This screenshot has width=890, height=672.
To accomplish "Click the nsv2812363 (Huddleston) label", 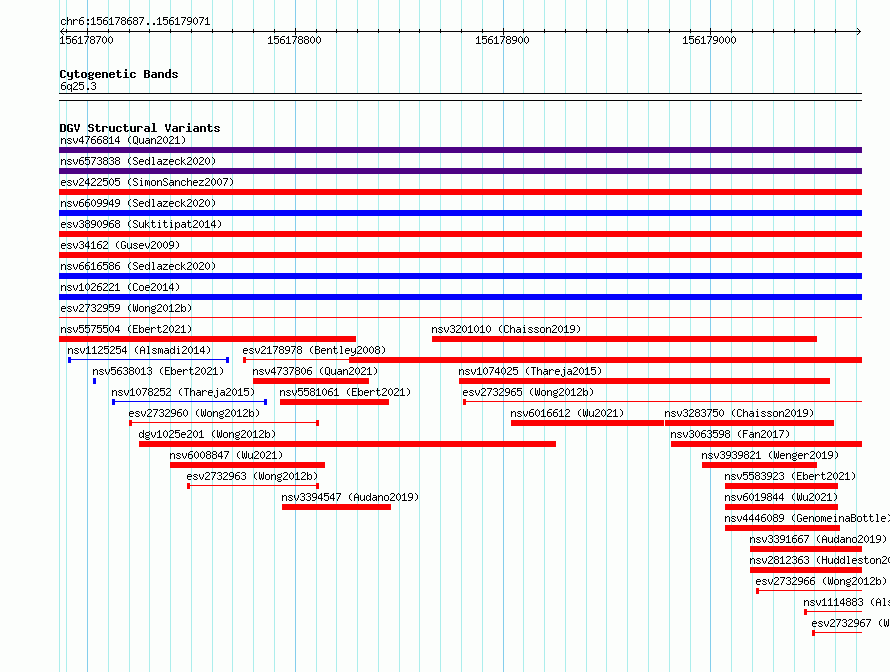I will 820,560.
